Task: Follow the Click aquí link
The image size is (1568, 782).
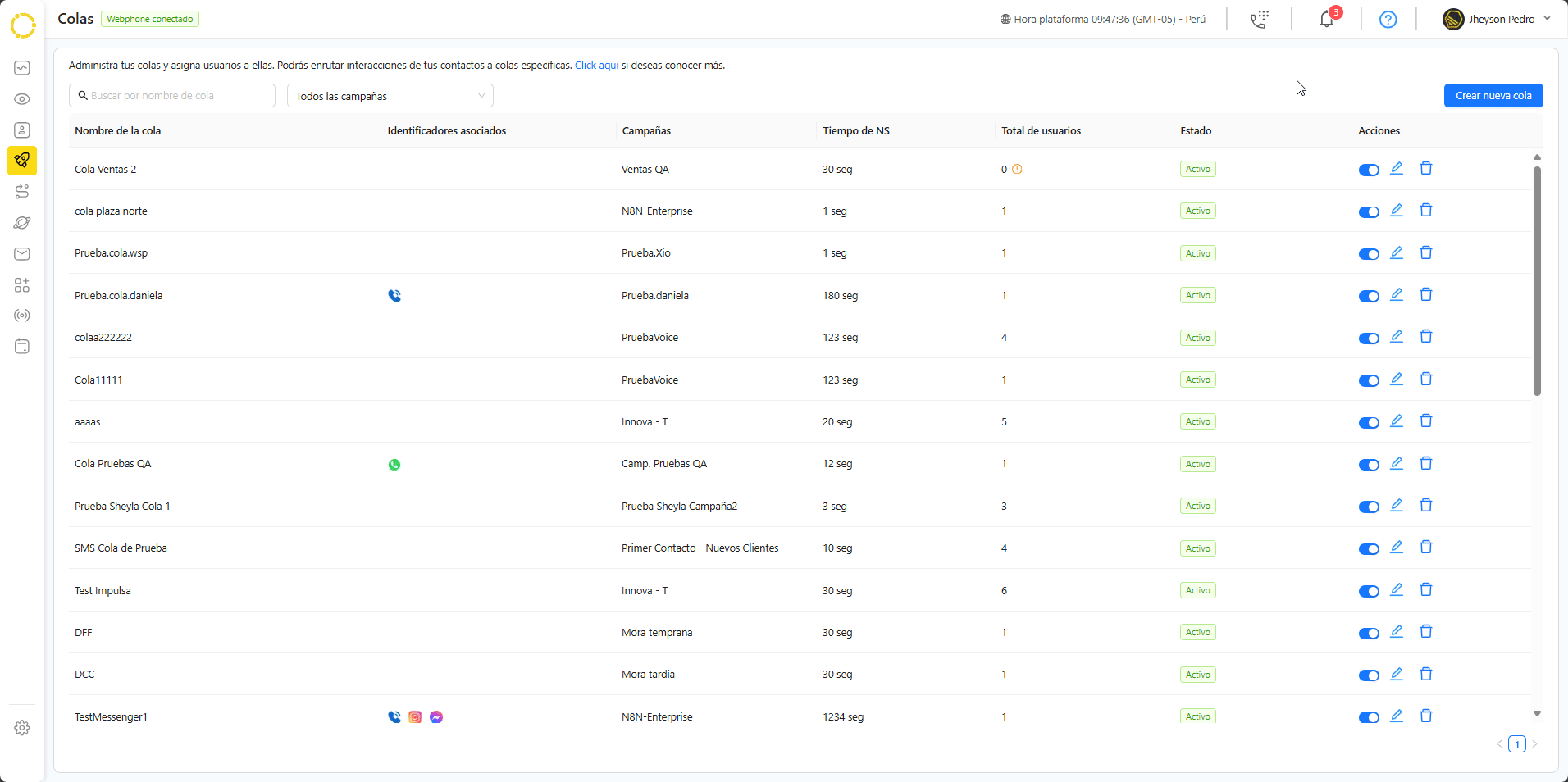Action: [596, 66]
